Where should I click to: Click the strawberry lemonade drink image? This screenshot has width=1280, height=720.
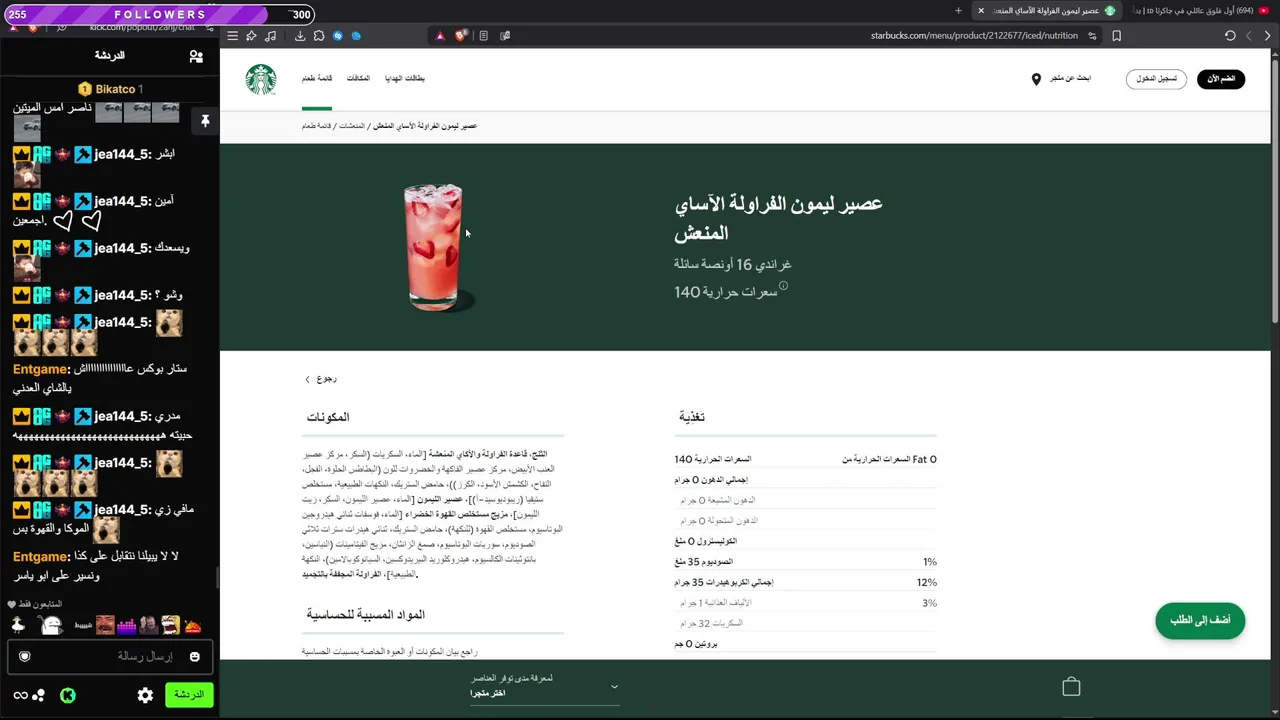point(434,247)
